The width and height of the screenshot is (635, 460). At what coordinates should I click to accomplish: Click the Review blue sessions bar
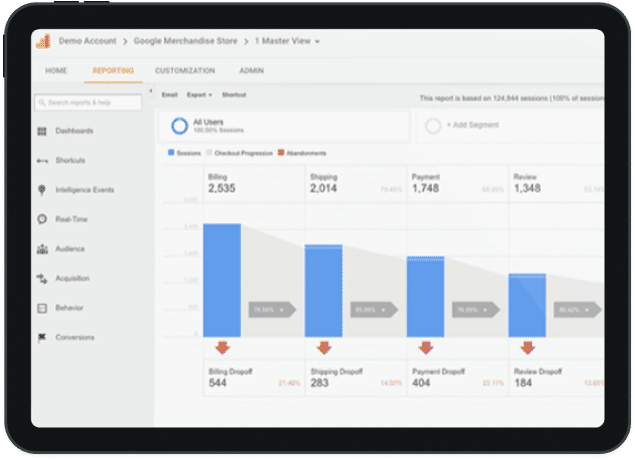527,305
